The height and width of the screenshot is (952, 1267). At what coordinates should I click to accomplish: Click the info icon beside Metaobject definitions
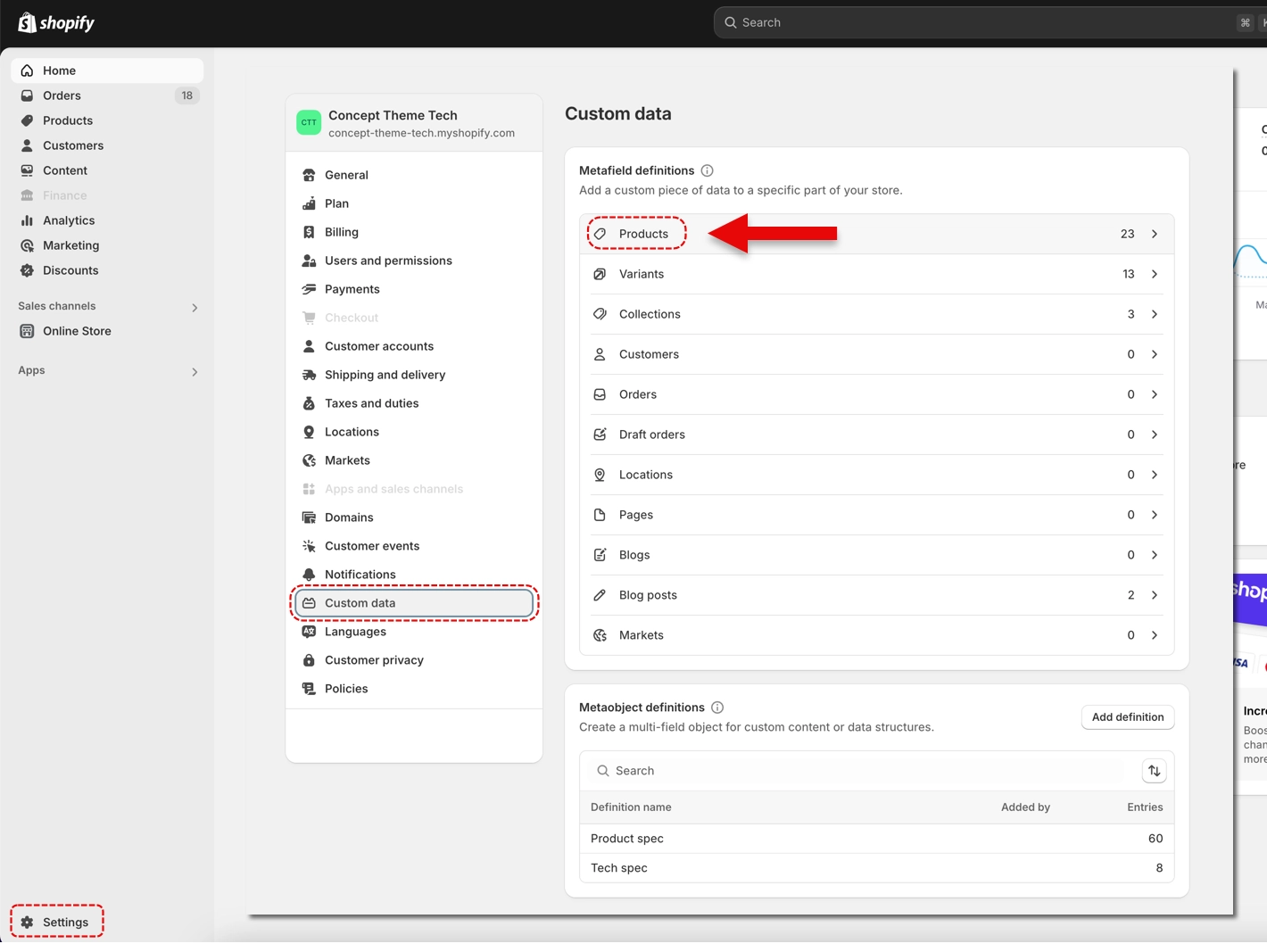coord(717,708)
